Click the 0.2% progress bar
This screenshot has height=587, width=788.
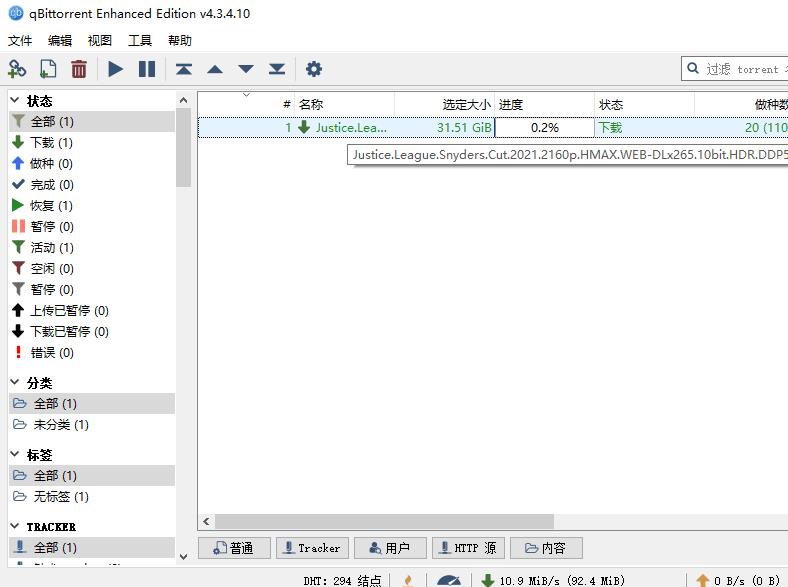pos(545,127)
